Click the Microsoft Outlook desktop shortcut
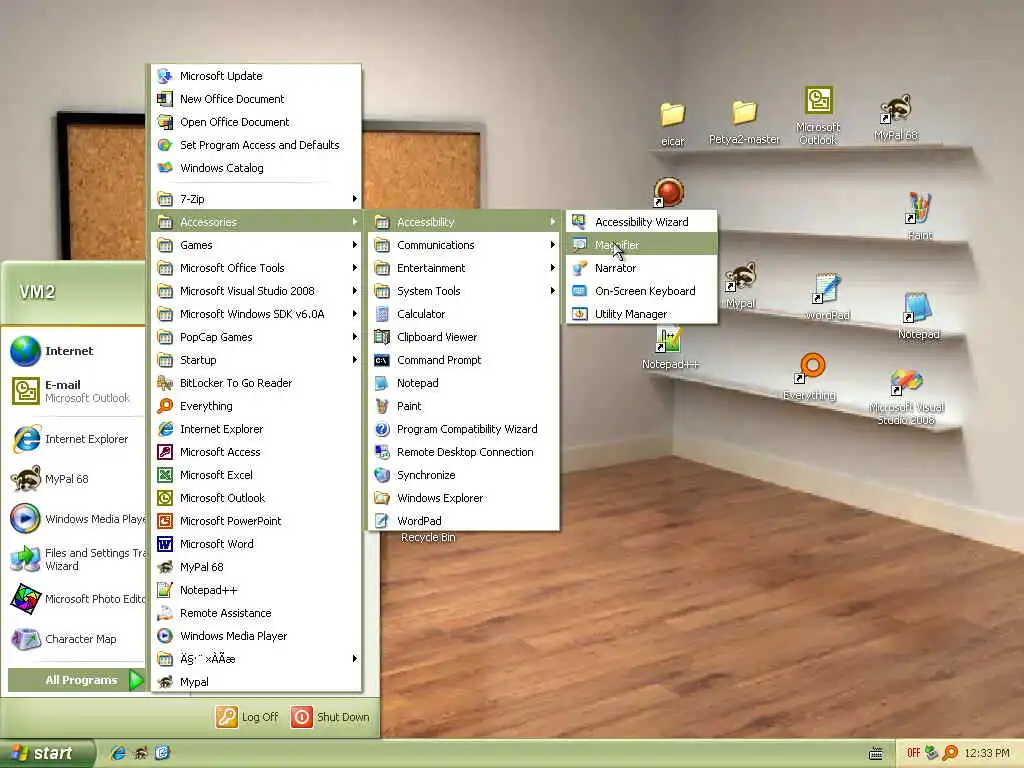 818,116
